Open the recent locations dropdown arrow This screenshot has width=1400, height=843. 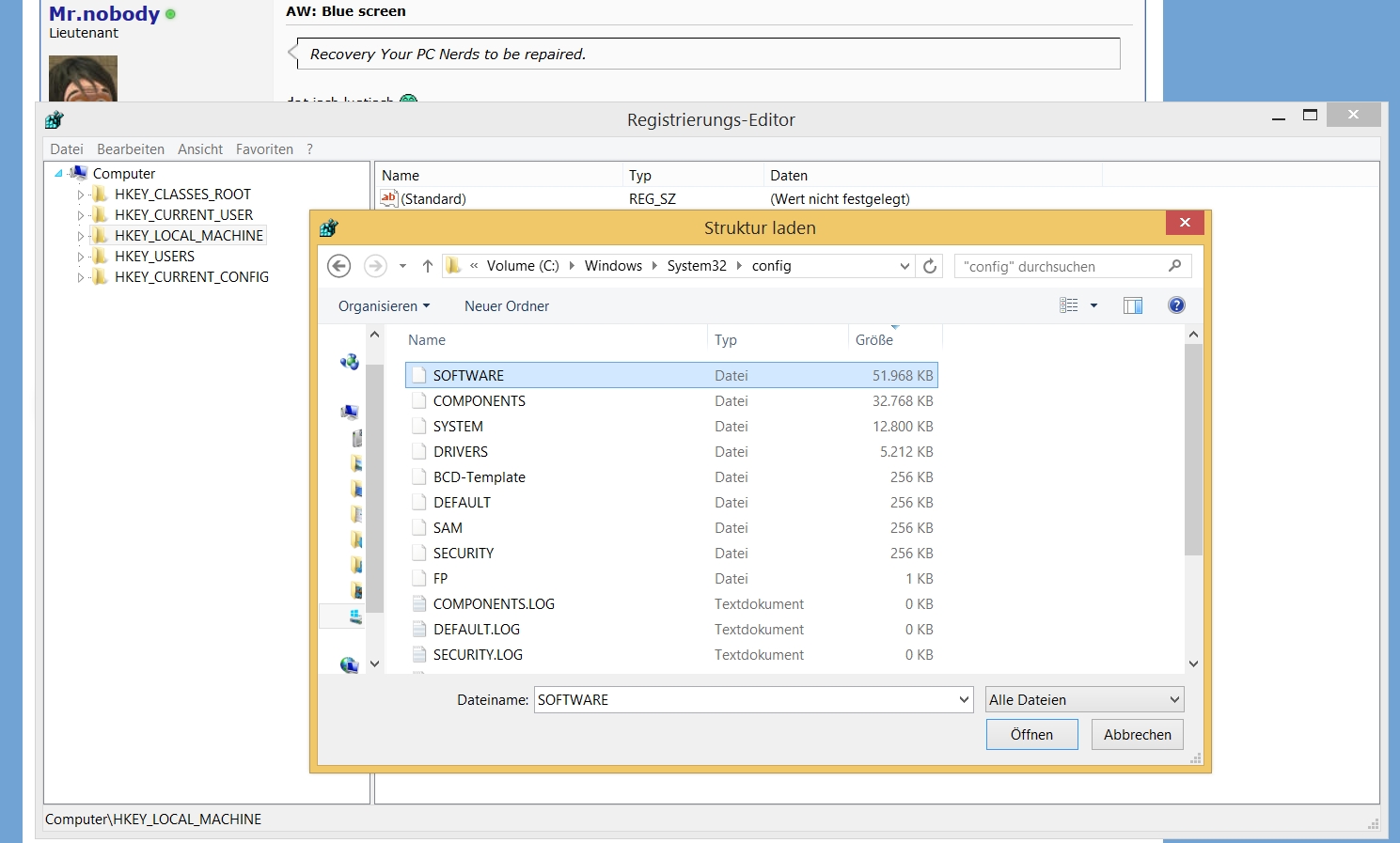point(402,266)
